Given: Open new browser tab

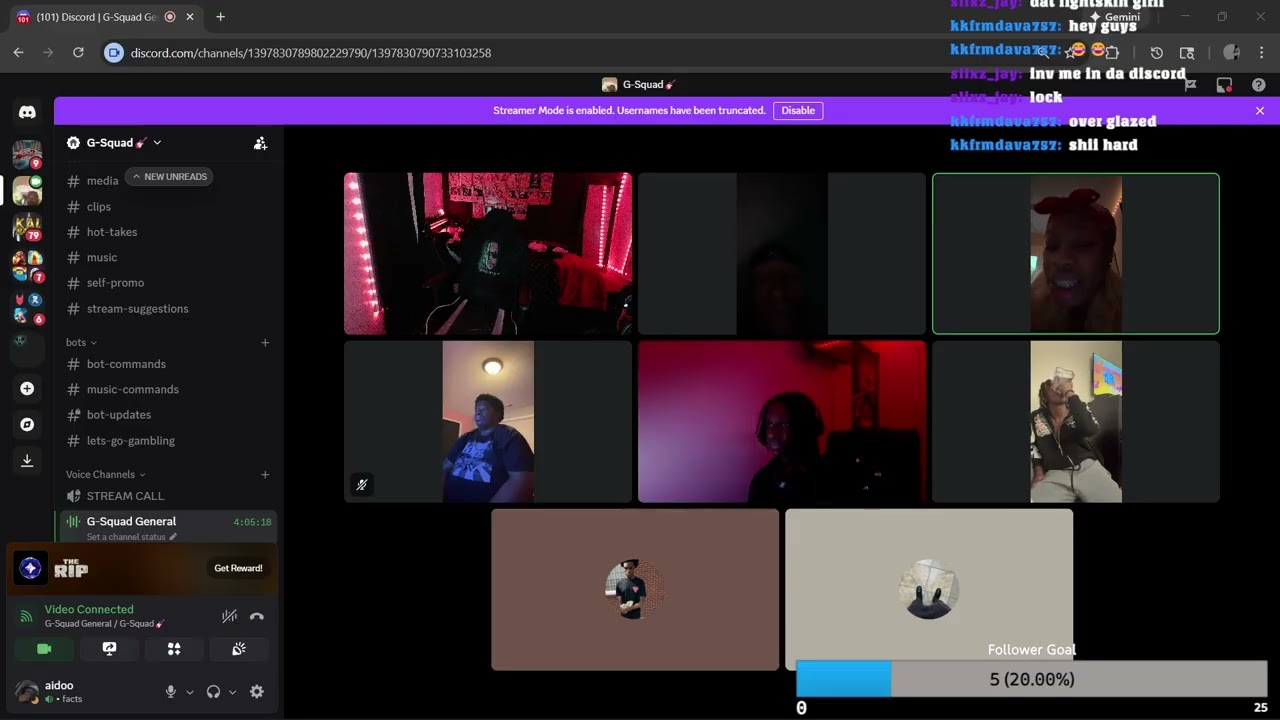Looking at the screenshot, I should [x=220, y=17].
